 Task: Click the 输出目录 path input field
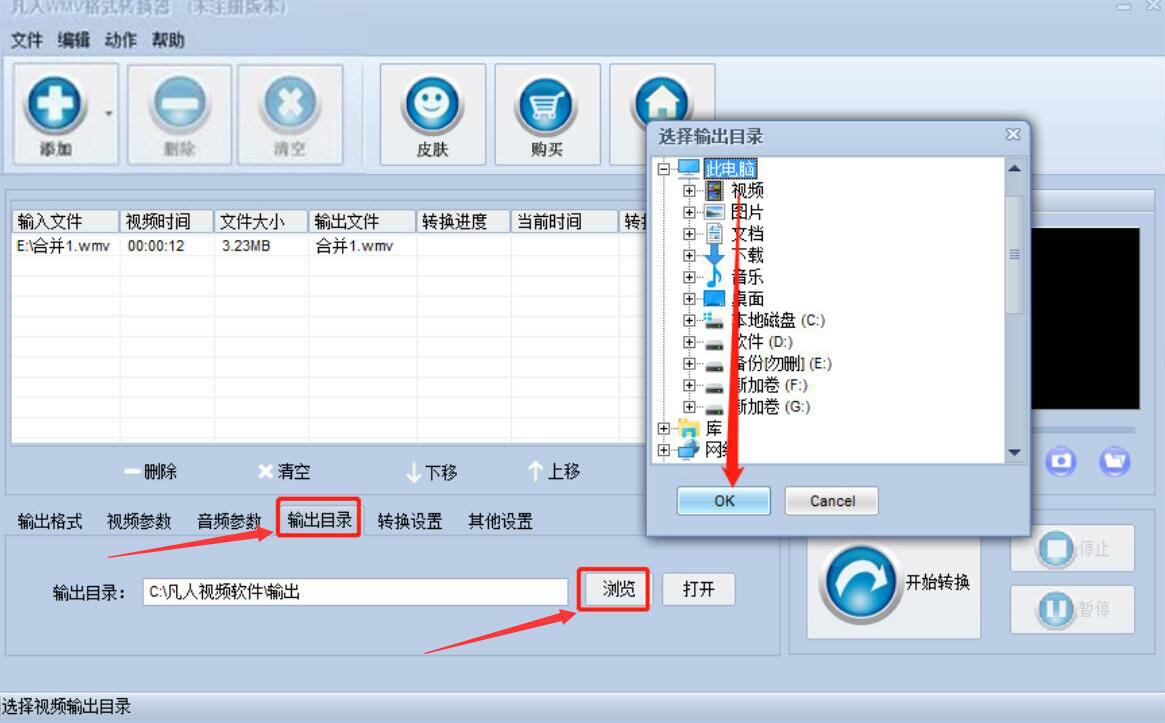pos(355,592)
